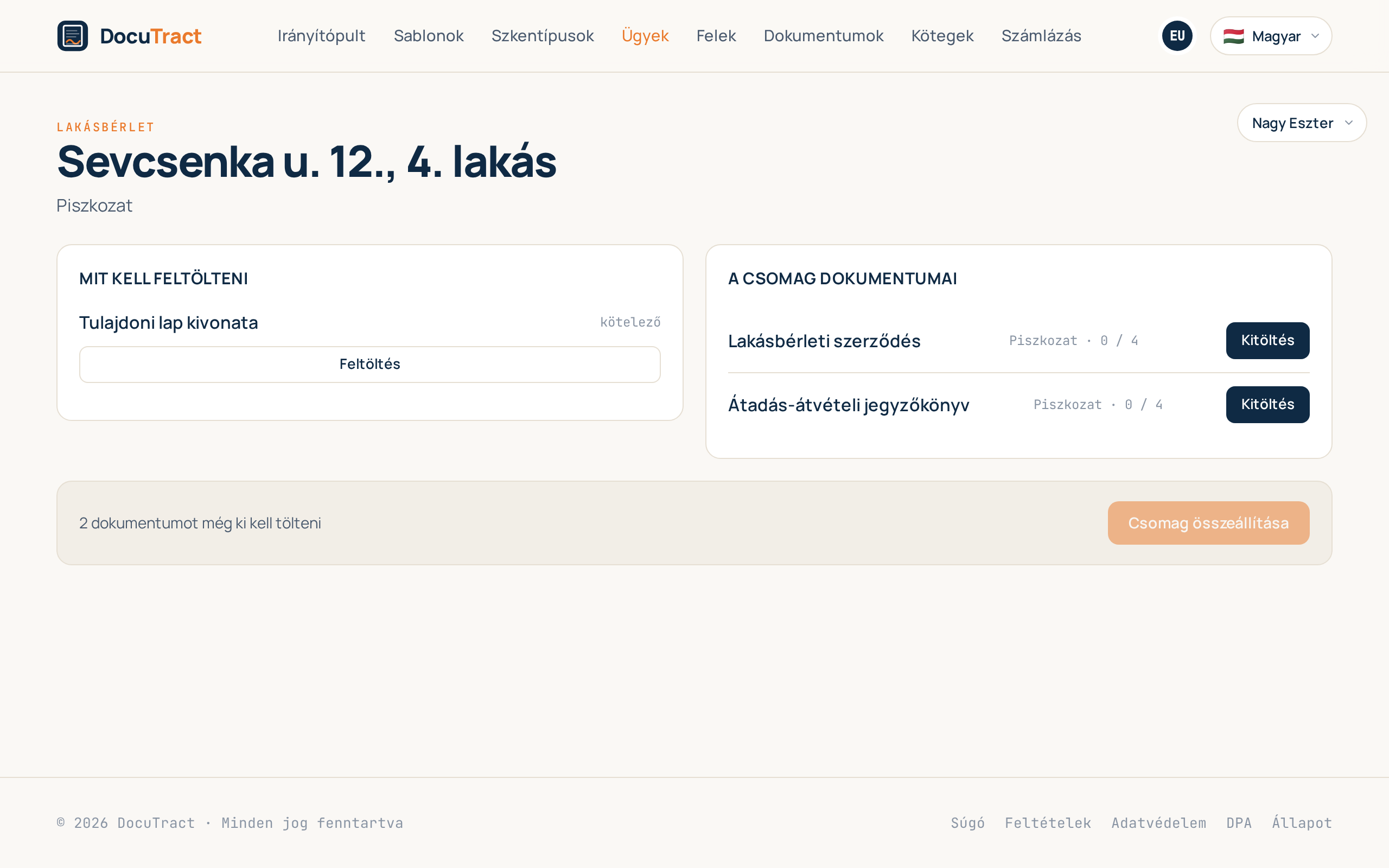Go to the Irányítópult menu item

pyautogui.click(x=321, y=36)
